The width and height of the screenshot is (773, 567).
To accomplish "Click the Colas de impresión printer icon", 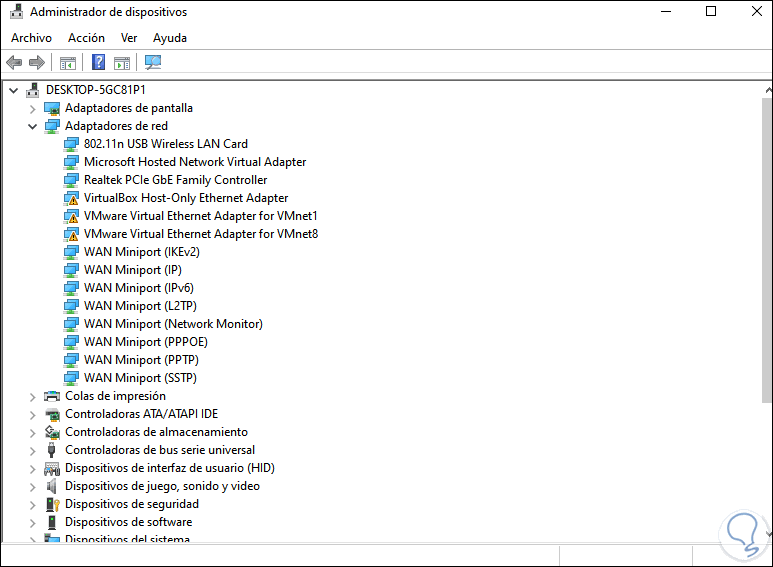I will click(x=52, y=396).
